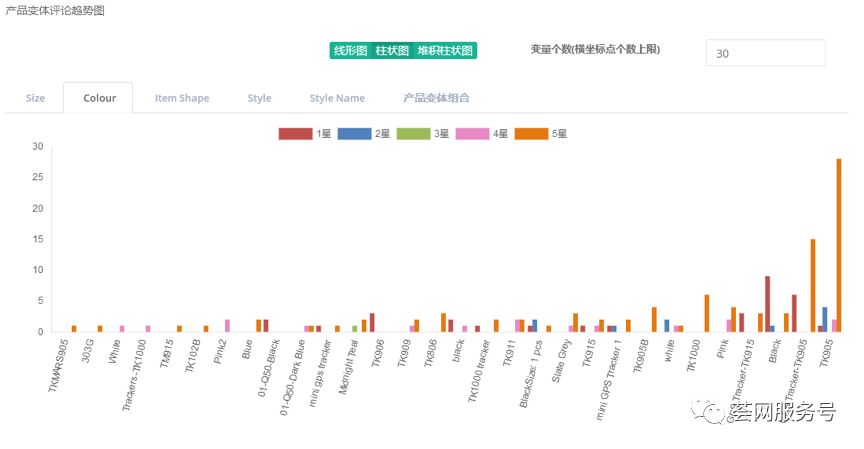Click the orange TK1000 bar
The height and width of the screenshot is (449, 864).
(x=706, y=313)
